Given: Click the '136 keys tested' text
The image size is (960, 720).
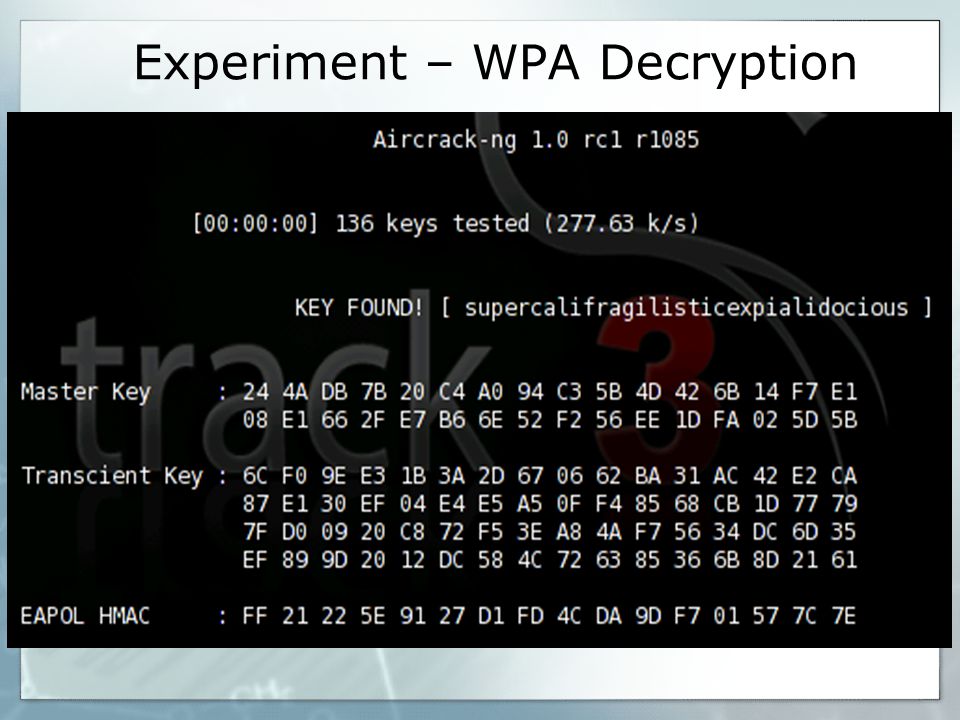Looking at the screenshot, I should tap(432, 223).
